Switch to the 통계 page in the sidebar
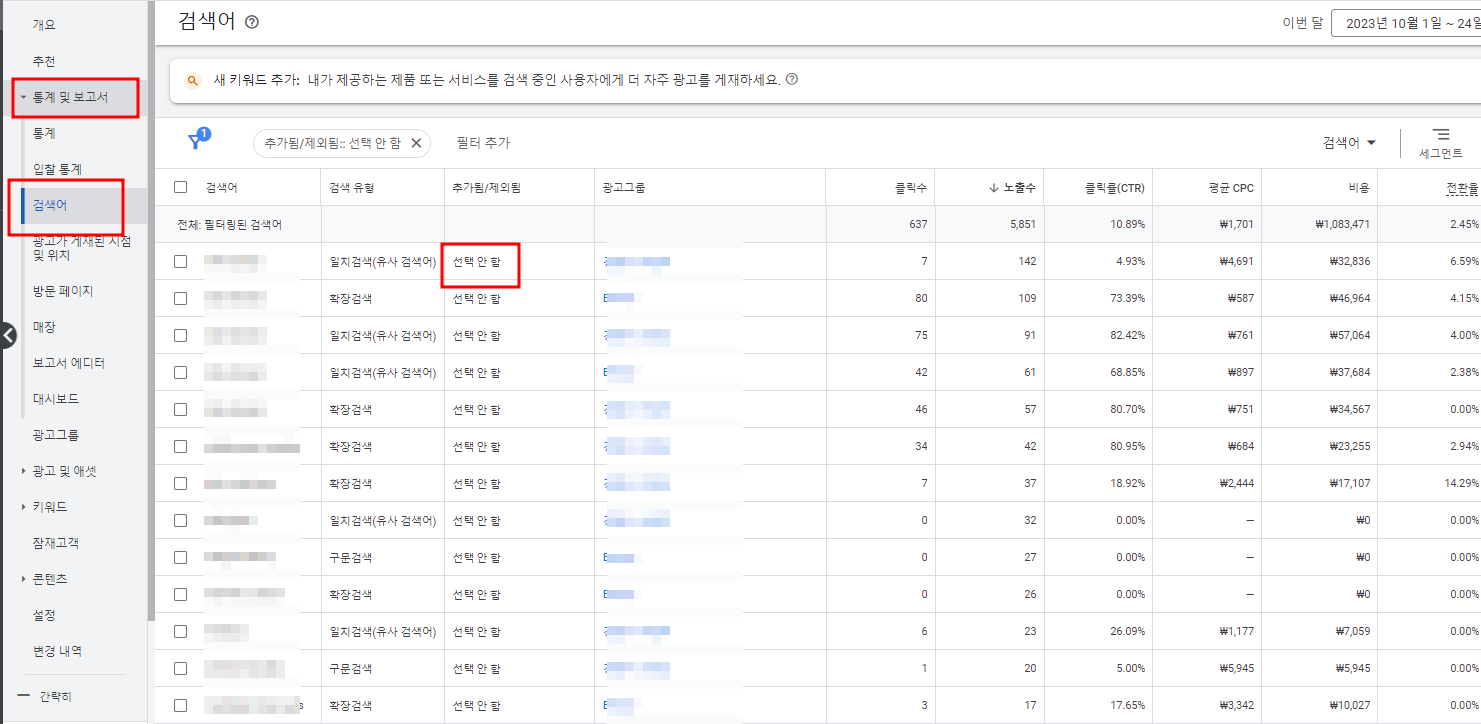The image size is (1481, 724). pyautogui.click(x=42, y=132)
